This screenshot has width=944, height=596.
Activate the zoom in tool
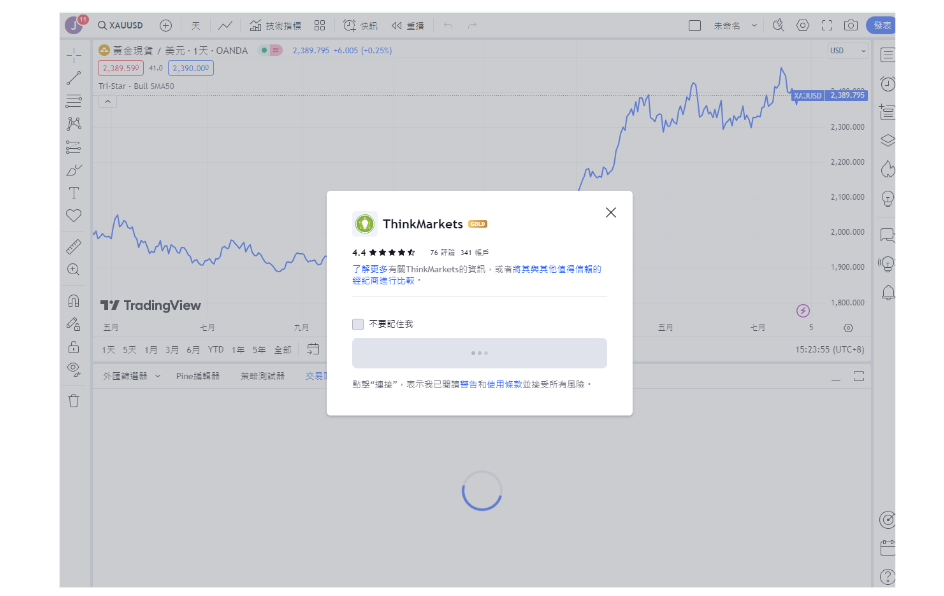pyautogui.click(x=74, y=269)
